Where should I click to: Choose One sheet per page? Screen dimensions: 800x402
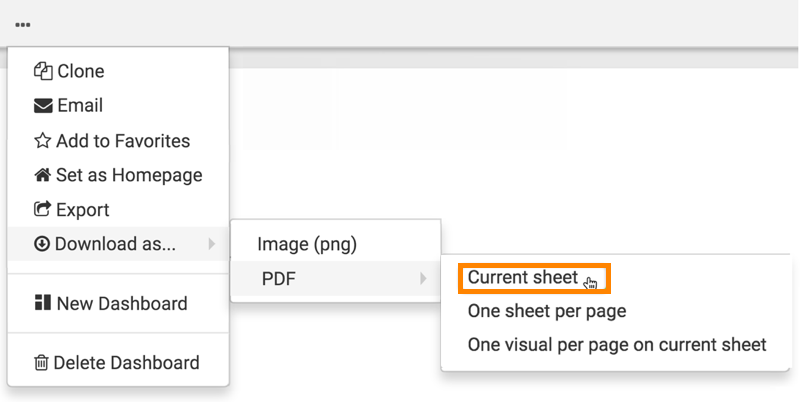[547, 311]
